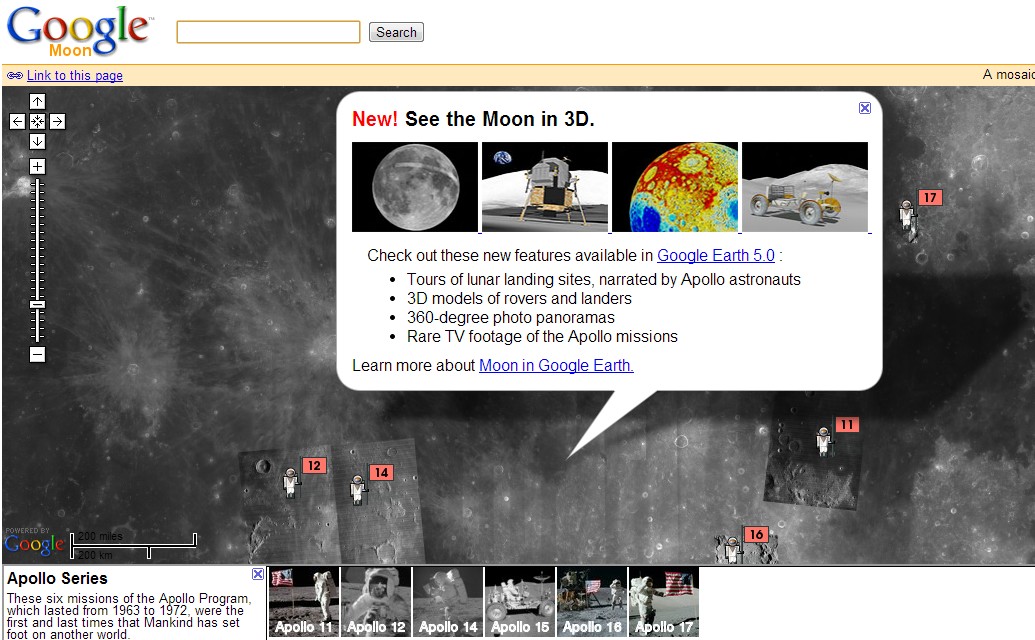Open the Link to this page link
This screenshot has height=640, width=1035.
[74, 75]
